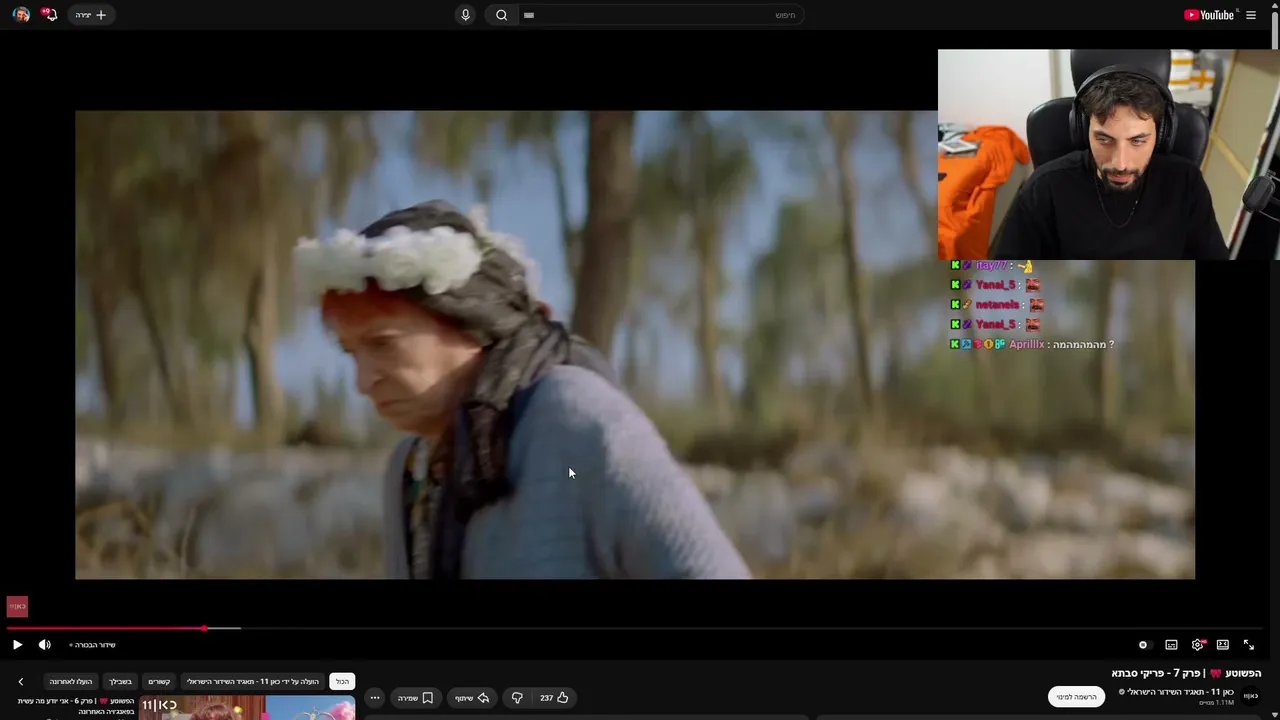This screenshot has width=1280, height=720.
Task: Subscribe with the 'הרשמה למינוי' button
Action: (1076, 697)
